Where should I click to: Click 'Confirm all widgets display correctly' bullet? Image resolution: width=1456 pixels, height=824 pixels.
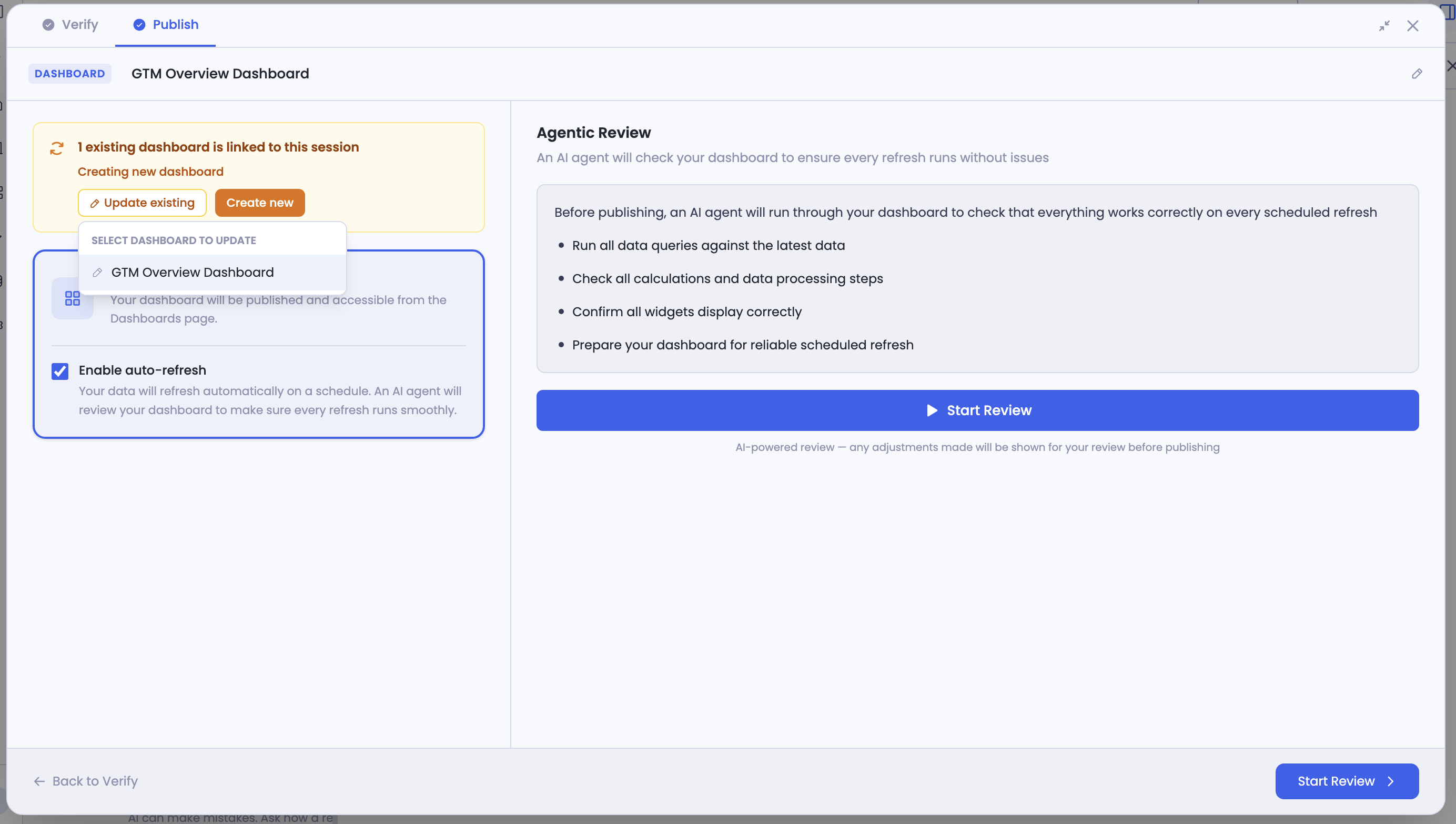point(686,312)
